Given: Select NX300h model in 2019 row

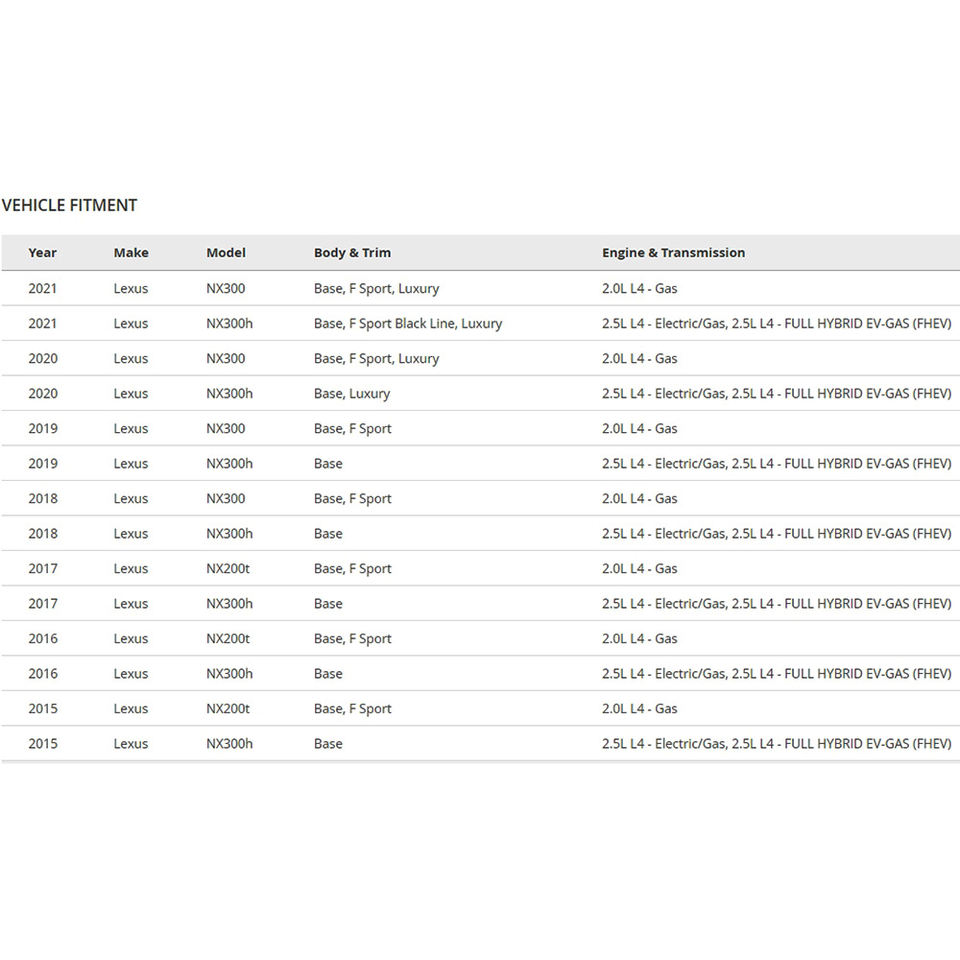Looking at the screenshot, I should [230, 463].
